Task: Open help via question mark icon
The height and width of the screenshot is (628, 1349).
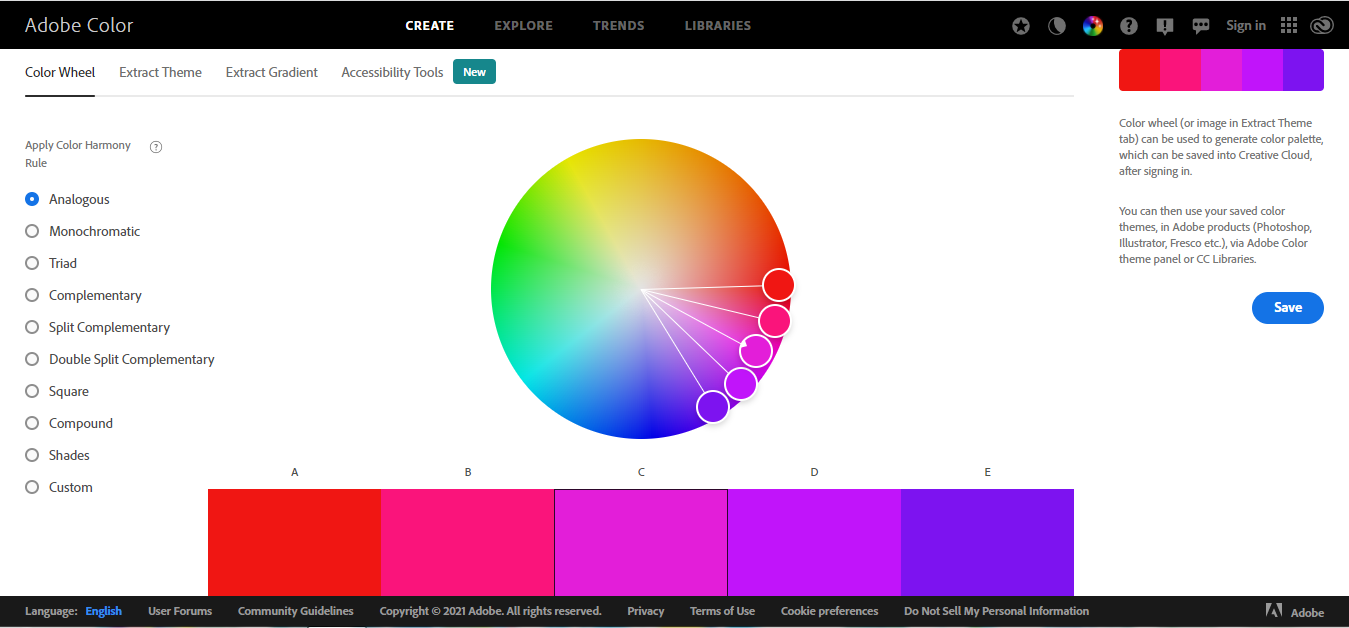Action: [x=1129, y=26]
